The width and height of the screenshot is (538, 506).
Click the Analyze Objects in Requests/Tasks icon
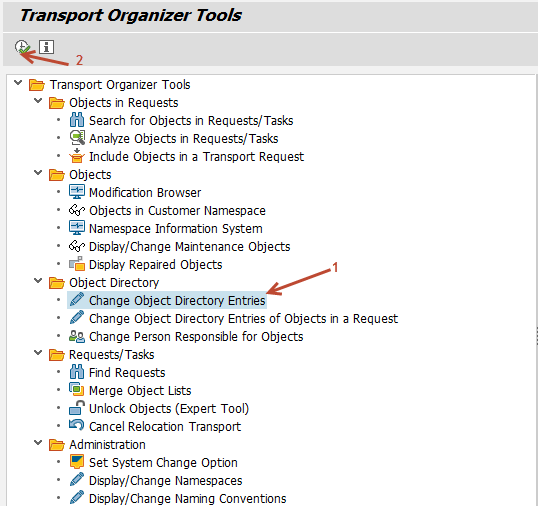point(77,138)
